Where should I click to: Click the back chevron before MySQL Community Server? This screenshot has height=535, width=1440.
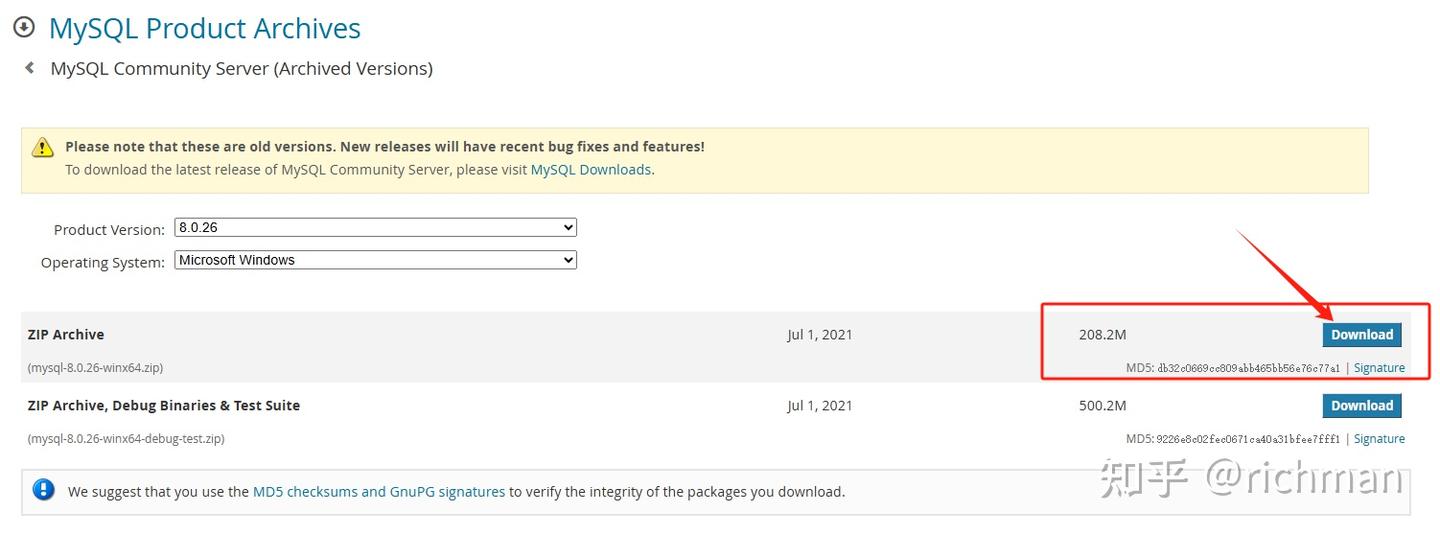point(30,68)
